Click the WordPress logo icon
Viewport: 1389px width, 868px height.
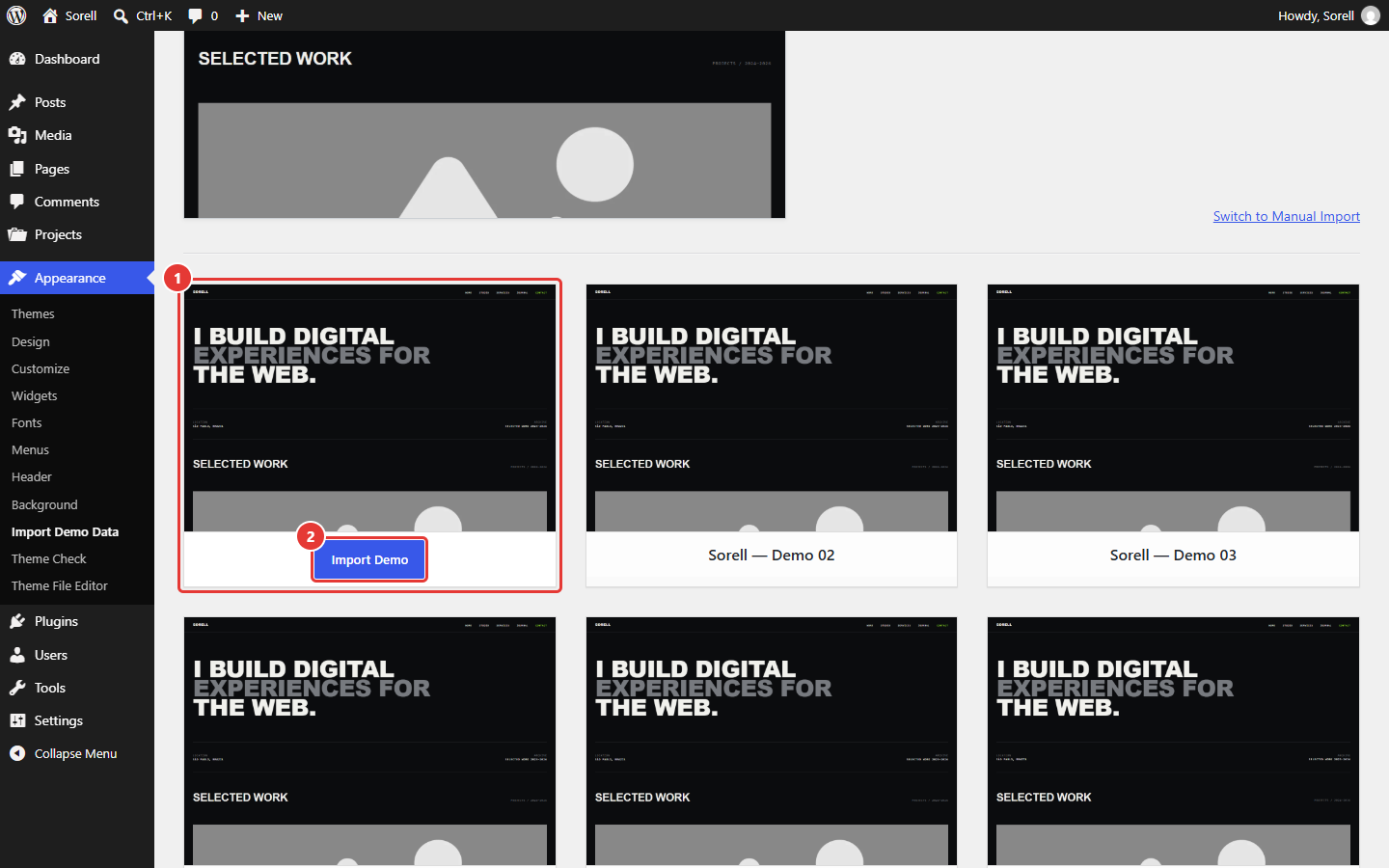tap(16, 15)
